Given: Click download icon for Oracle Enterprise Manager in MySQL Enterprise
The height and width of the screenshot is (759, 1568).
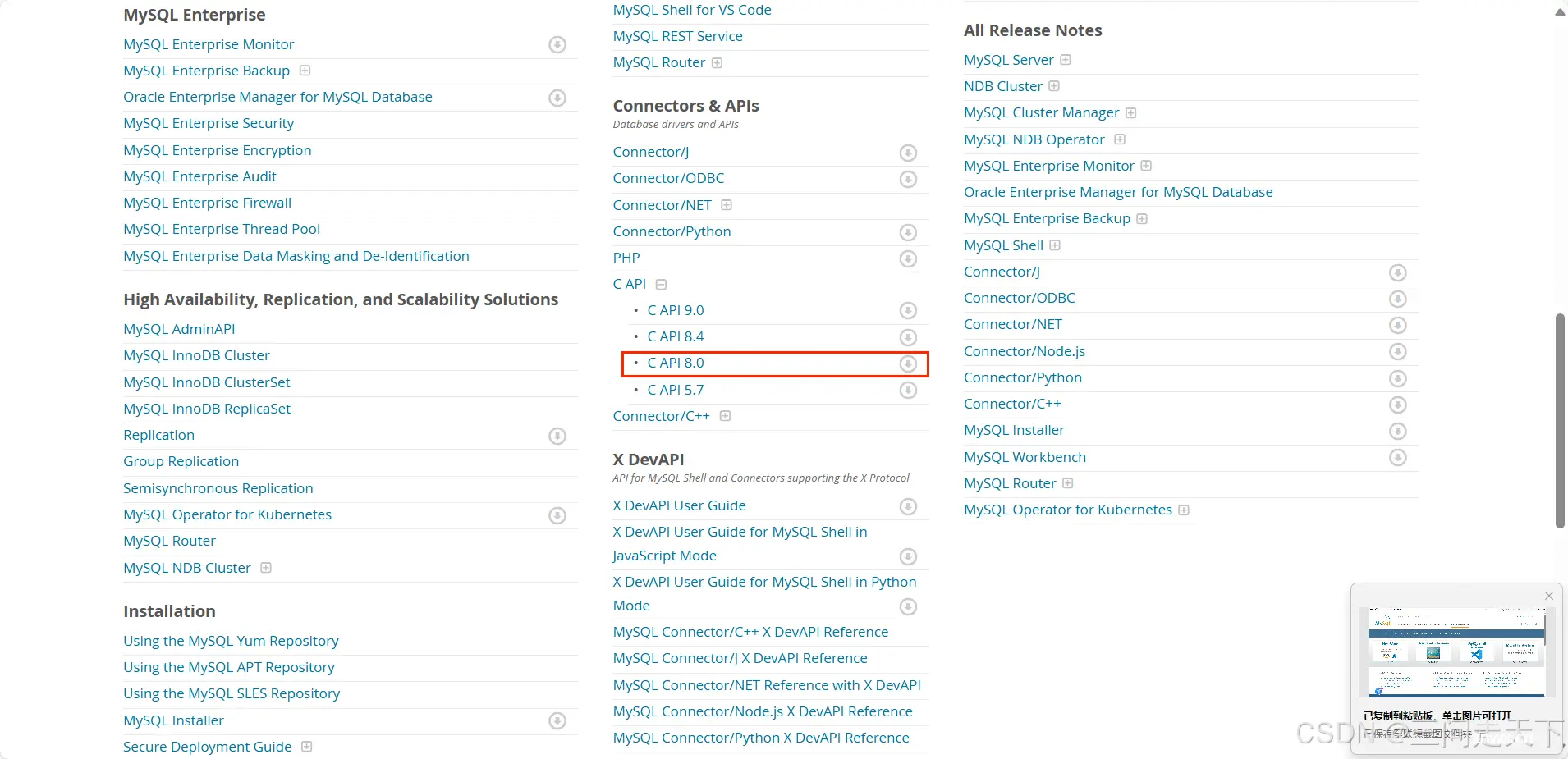Looking at the screenshot, I should coord(557,98).
